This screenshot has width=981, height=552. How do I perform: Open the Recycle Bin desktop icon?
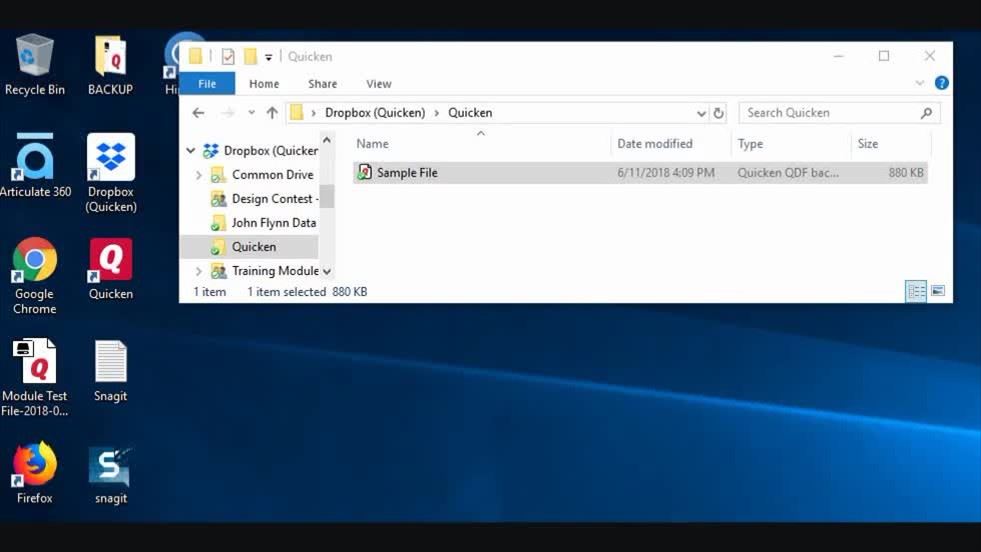pos(34,56)
